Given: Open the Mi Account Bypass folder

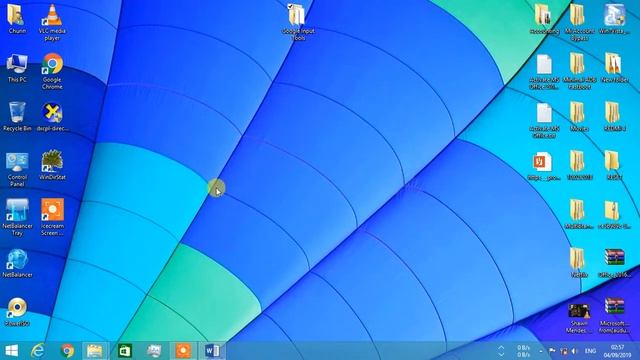Looking at the screenshot, I should click(578, 15).
